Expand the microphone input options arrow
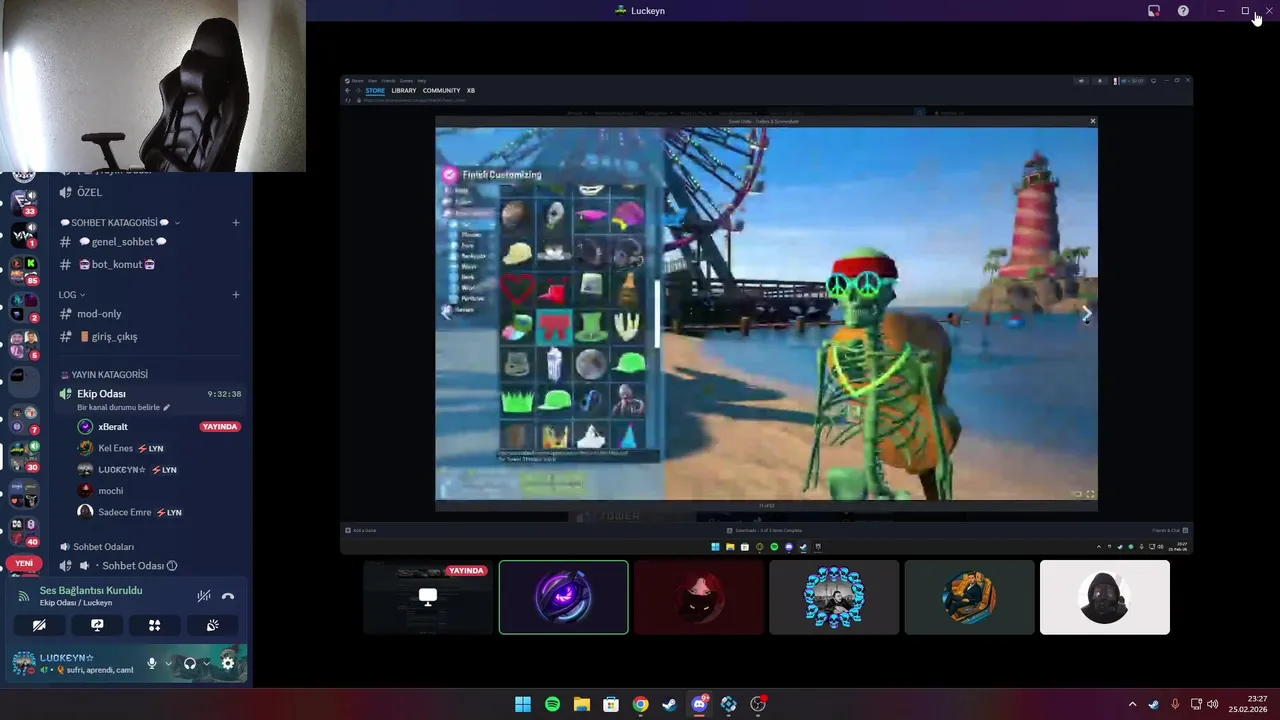Image resolution: width=1280 pixels, height=720 pixels. (168, 663)
